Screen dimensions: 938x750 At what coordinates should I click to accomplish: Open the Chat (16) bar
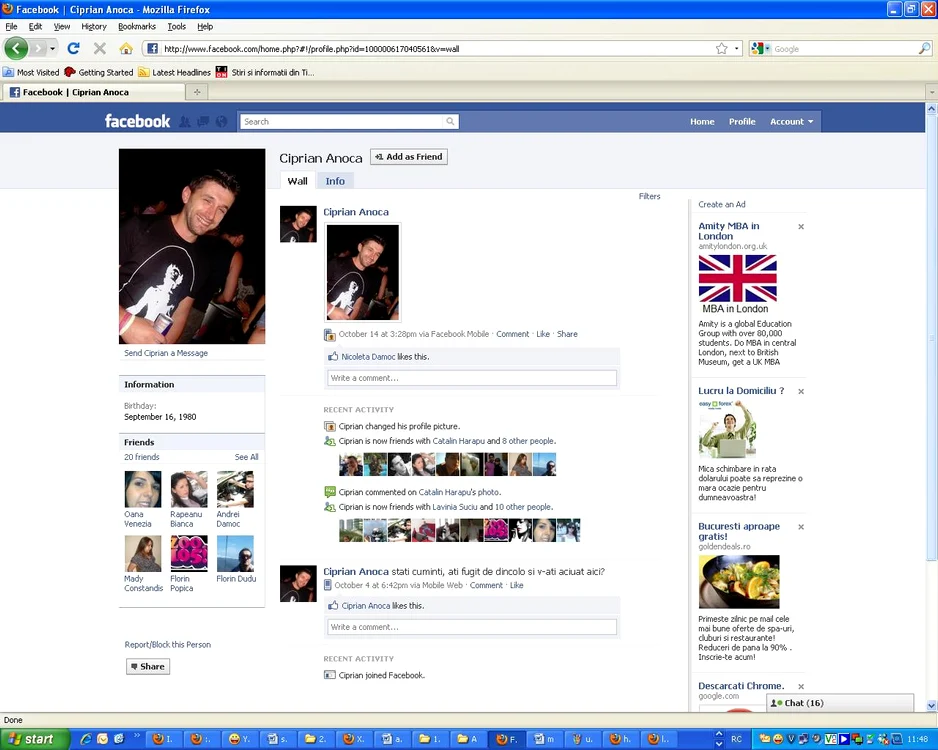(x=840, y=703)
